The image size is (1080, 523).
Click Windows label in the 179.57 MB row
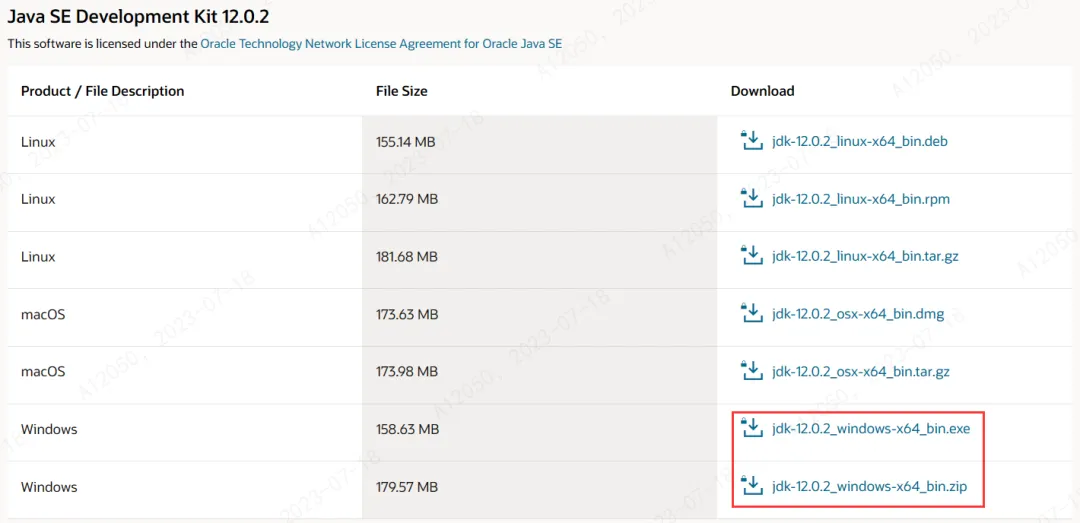pyautogui.click(x=49, y=487)
